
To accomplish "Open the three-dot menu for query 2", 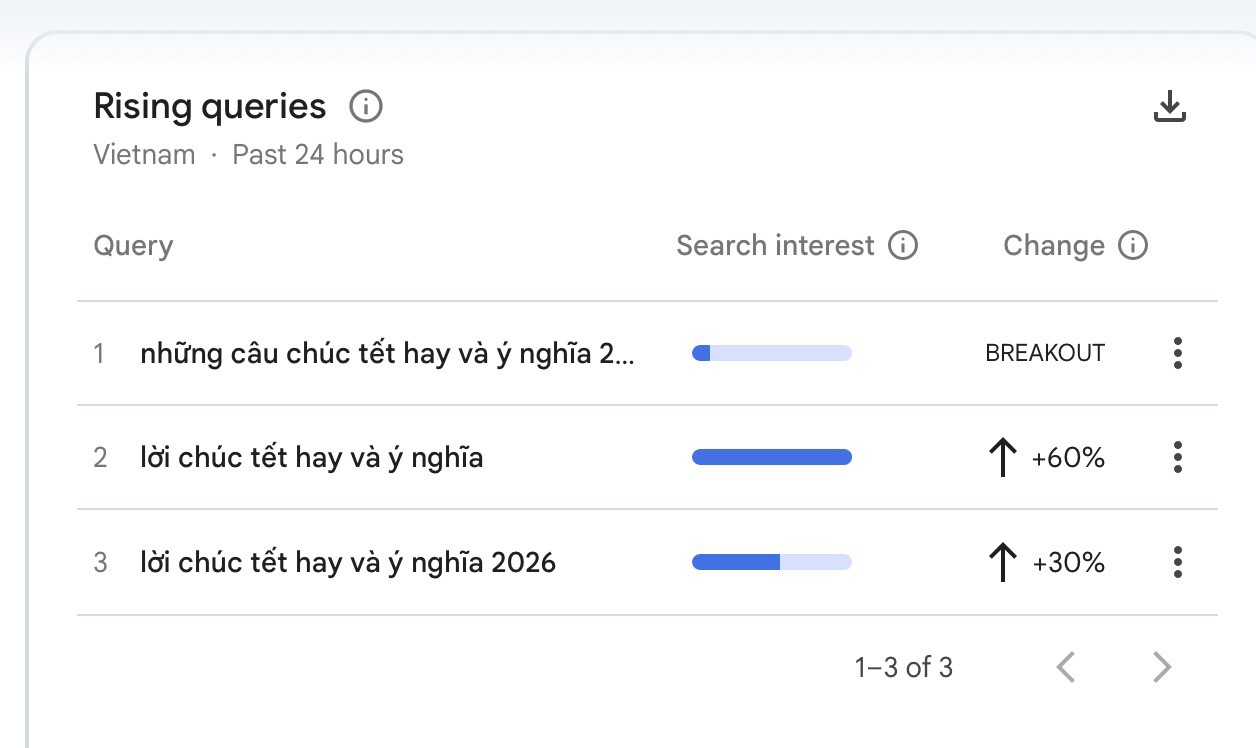I will click(x=1178, y=457).
